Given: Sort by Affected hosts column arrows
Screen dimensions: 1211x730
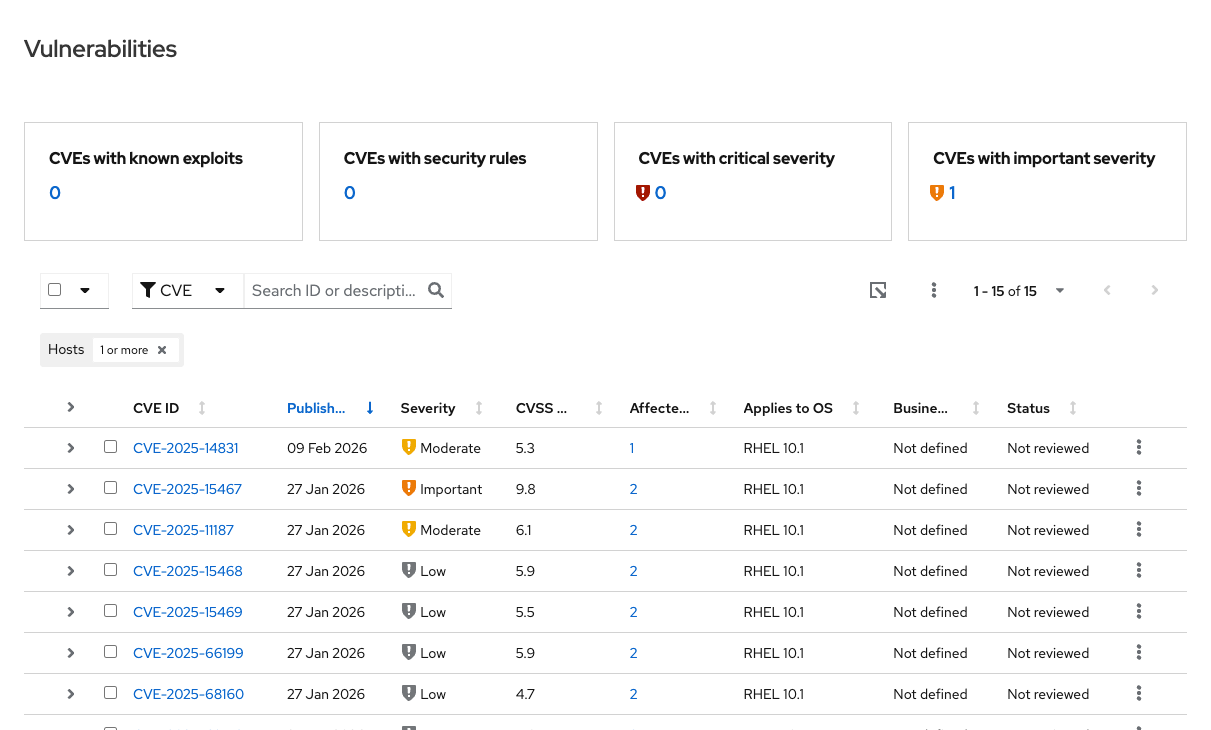Looking at the screenshot, I should tap(713, 408).
